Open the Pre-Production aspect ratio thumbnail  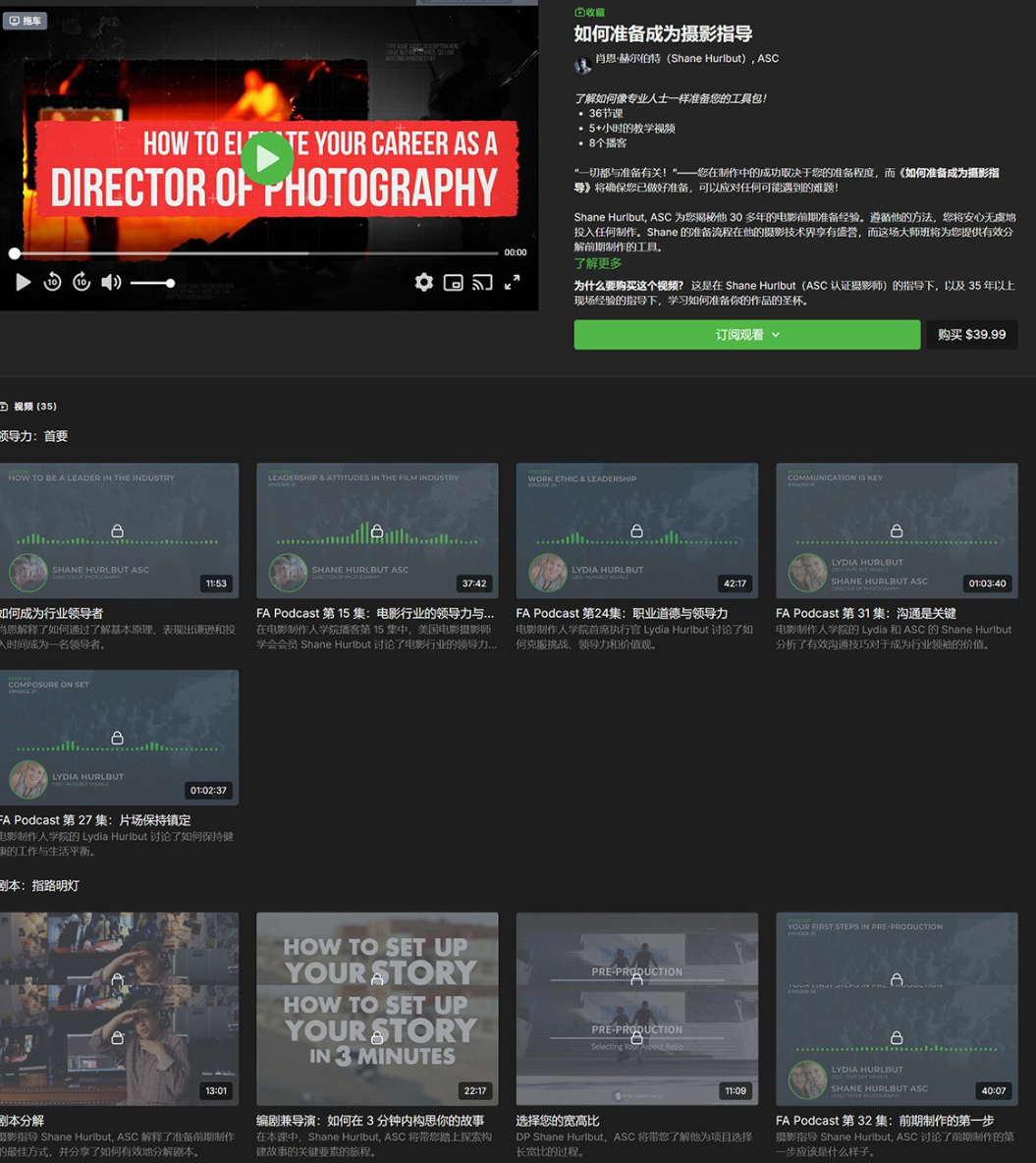coord(637,1009)
